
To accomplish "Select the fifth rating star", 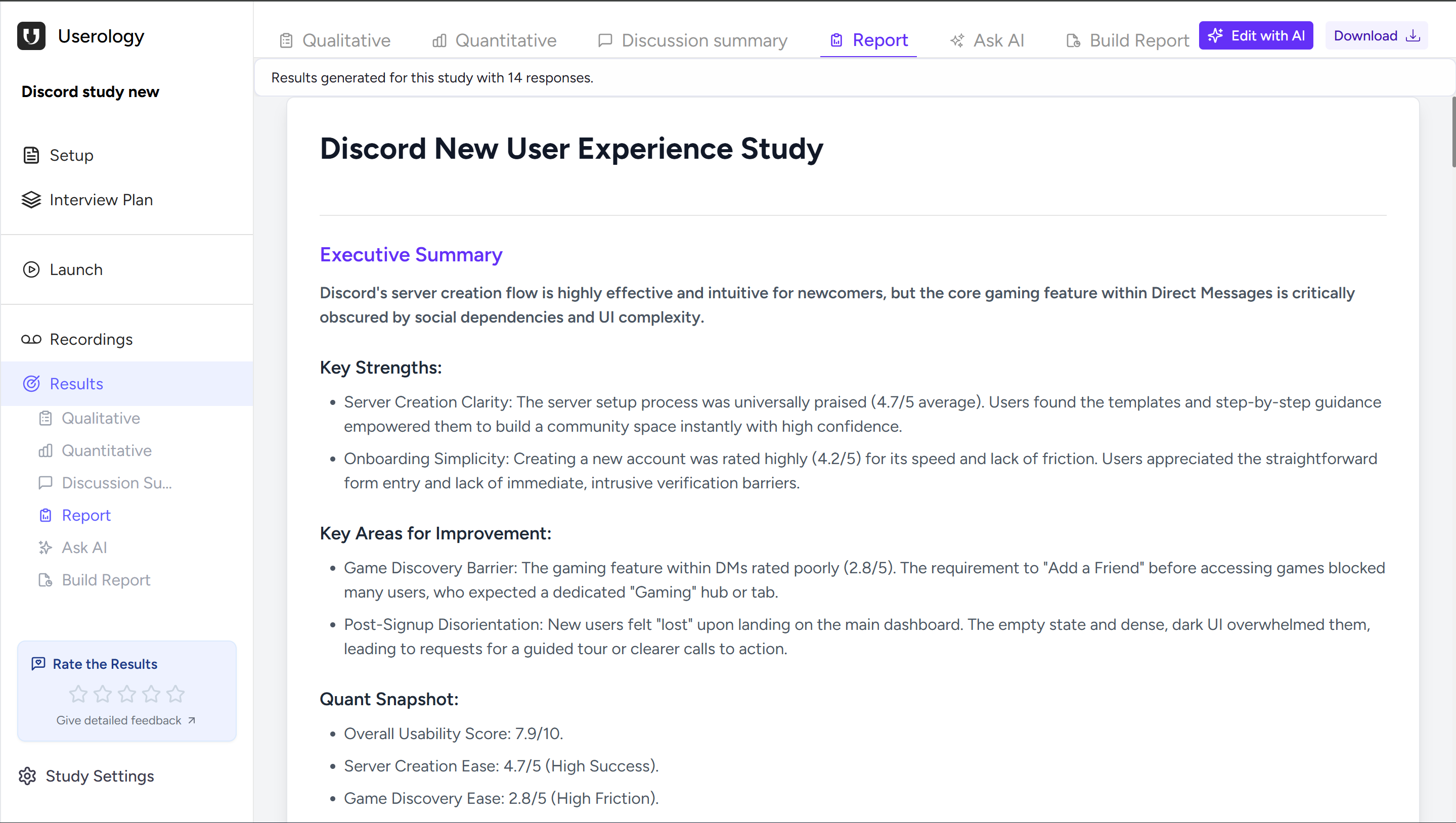I will (175, 694).
